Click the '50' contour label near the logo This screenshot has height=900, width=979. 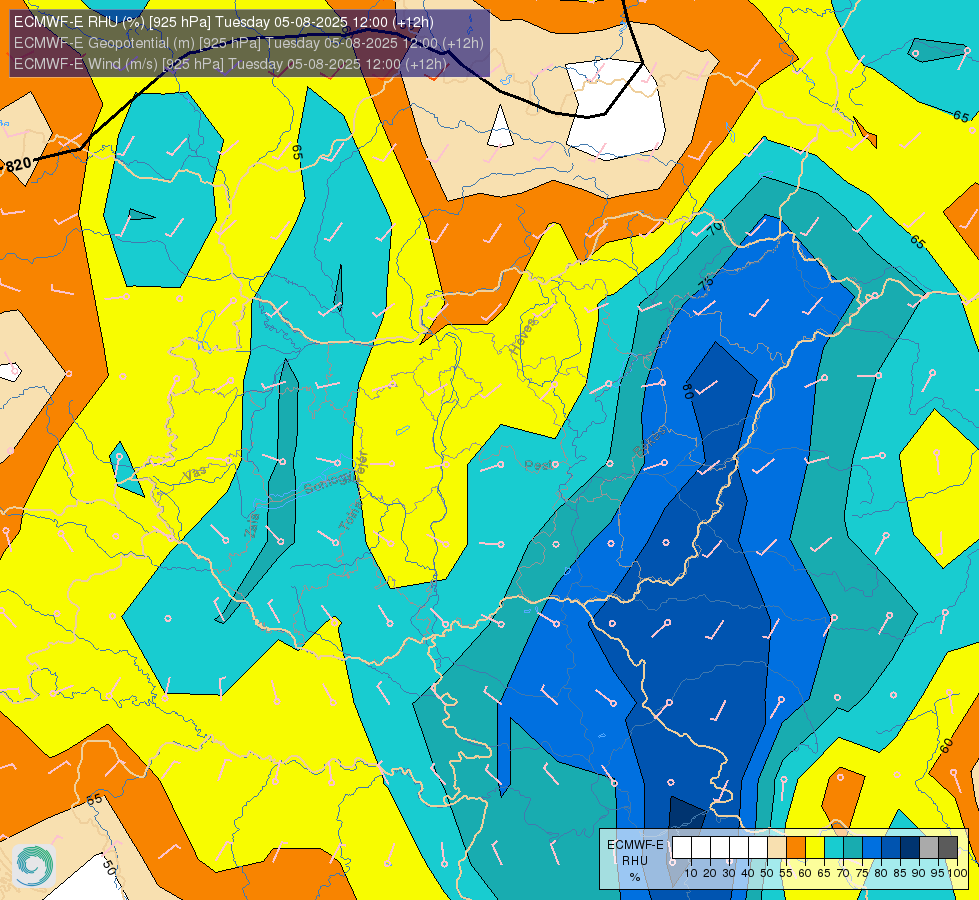[108, 866]
